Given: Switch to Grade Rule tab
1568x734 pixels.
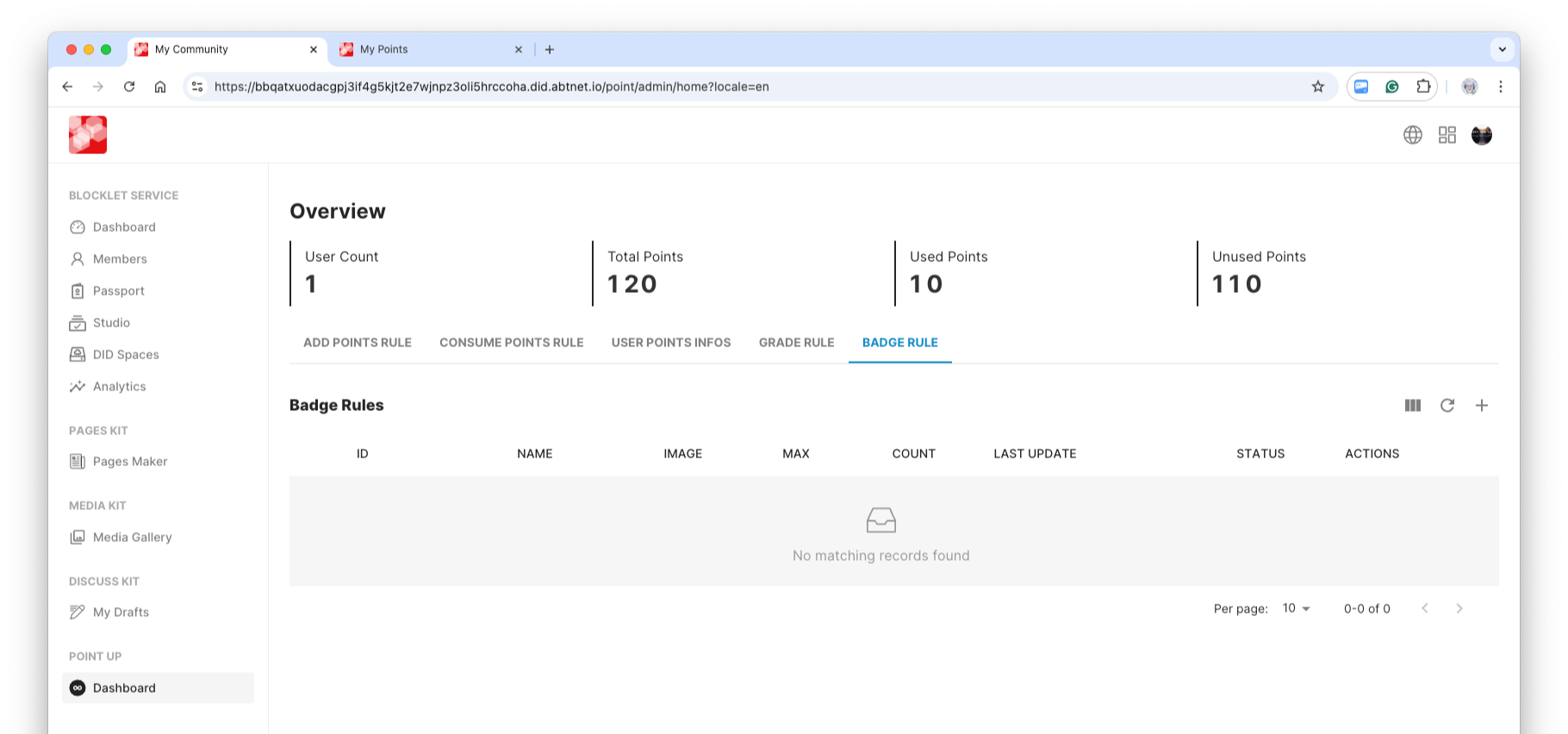Looking at the screenshot, I should point(796,342).
